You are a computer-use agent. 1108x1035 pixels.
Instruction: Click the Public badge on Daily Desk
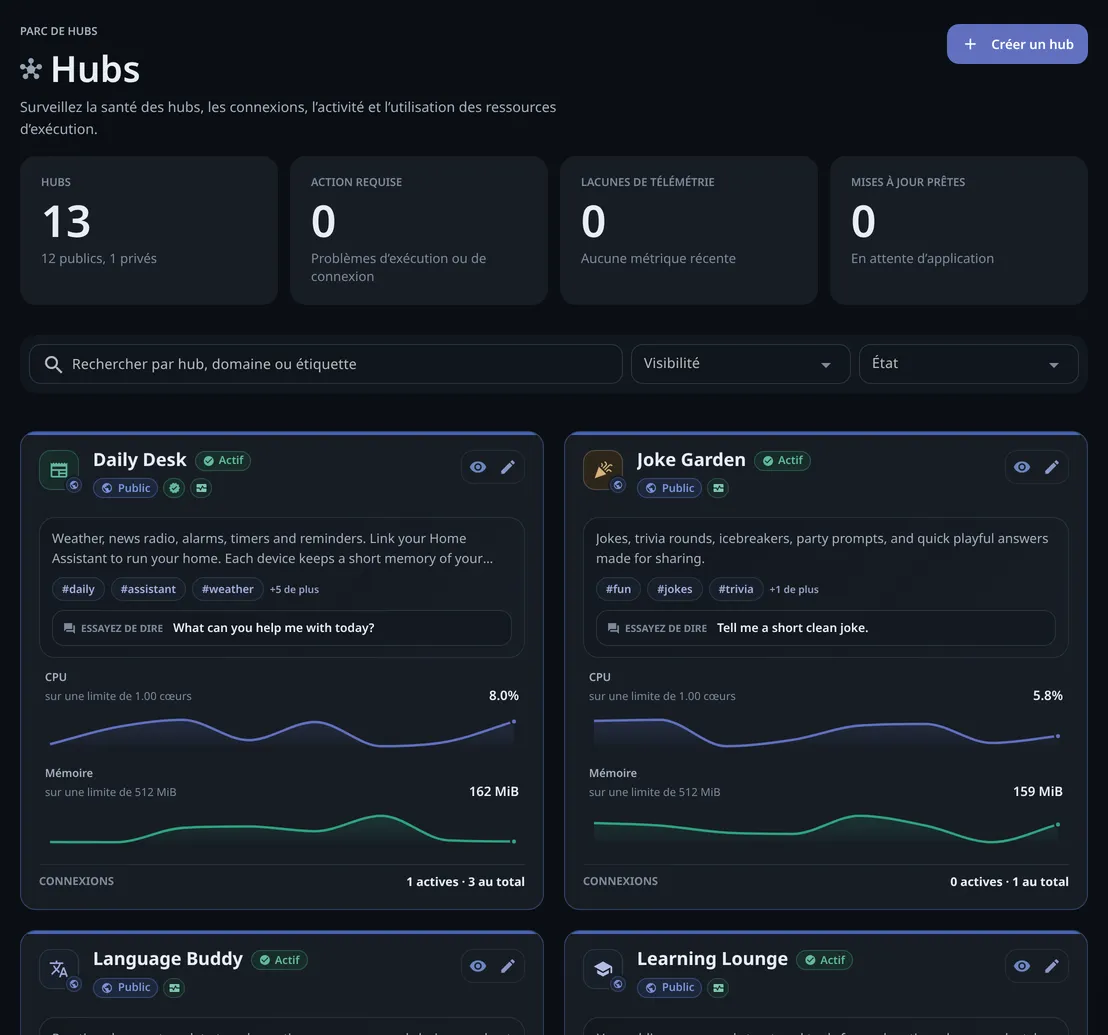pos(125,488)
